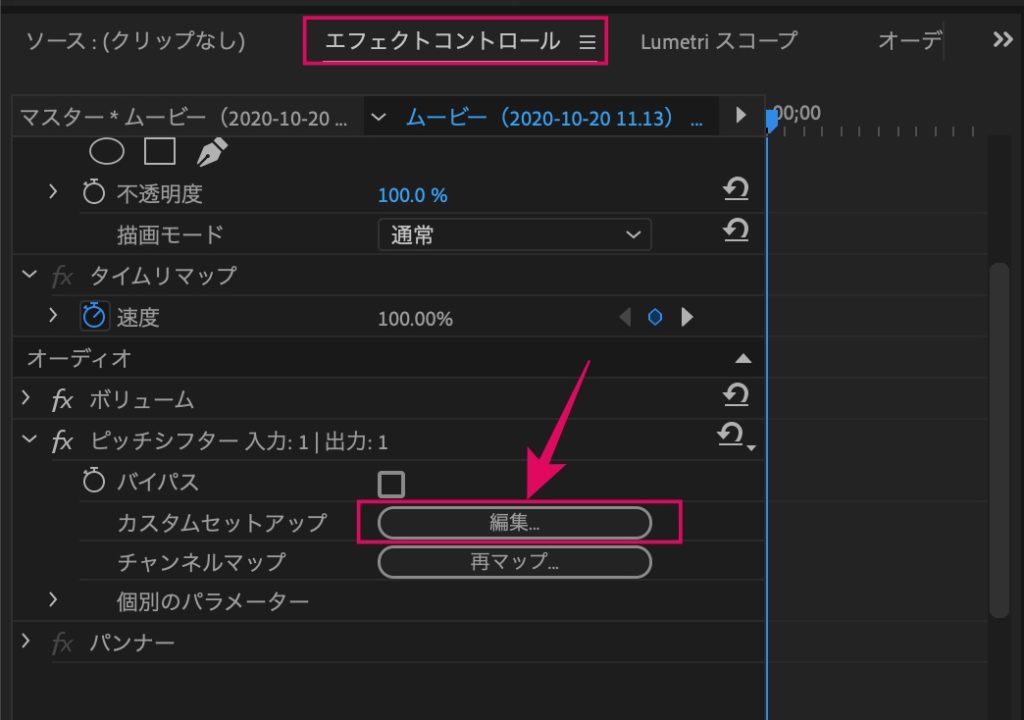Expand the 速度 property

click(x=54, y=315)
